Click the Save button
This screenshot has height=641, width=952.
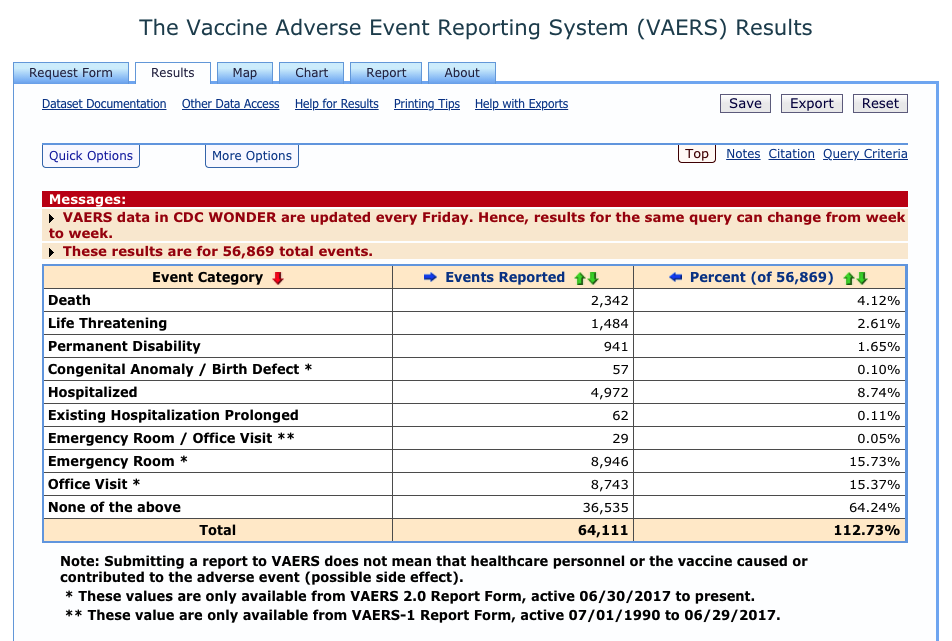tap(746, 104)
